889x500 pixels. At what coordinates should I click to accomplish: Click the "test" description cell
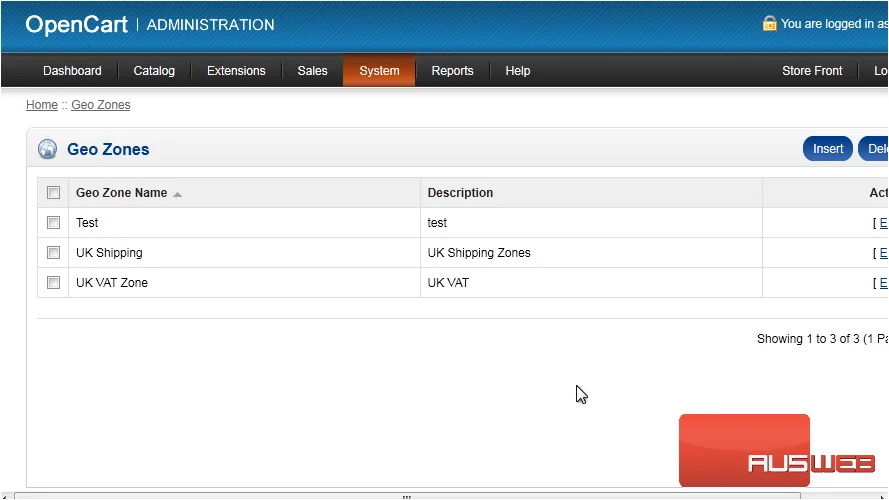point(437,223)
